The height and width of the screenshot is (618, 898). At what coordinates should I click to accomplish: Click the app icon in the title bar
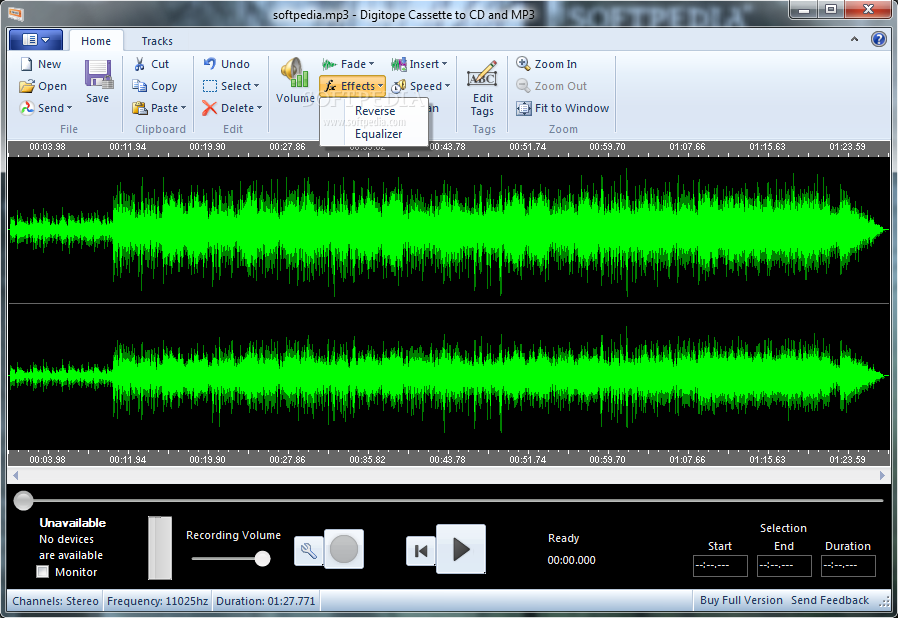tap(15, 13)
